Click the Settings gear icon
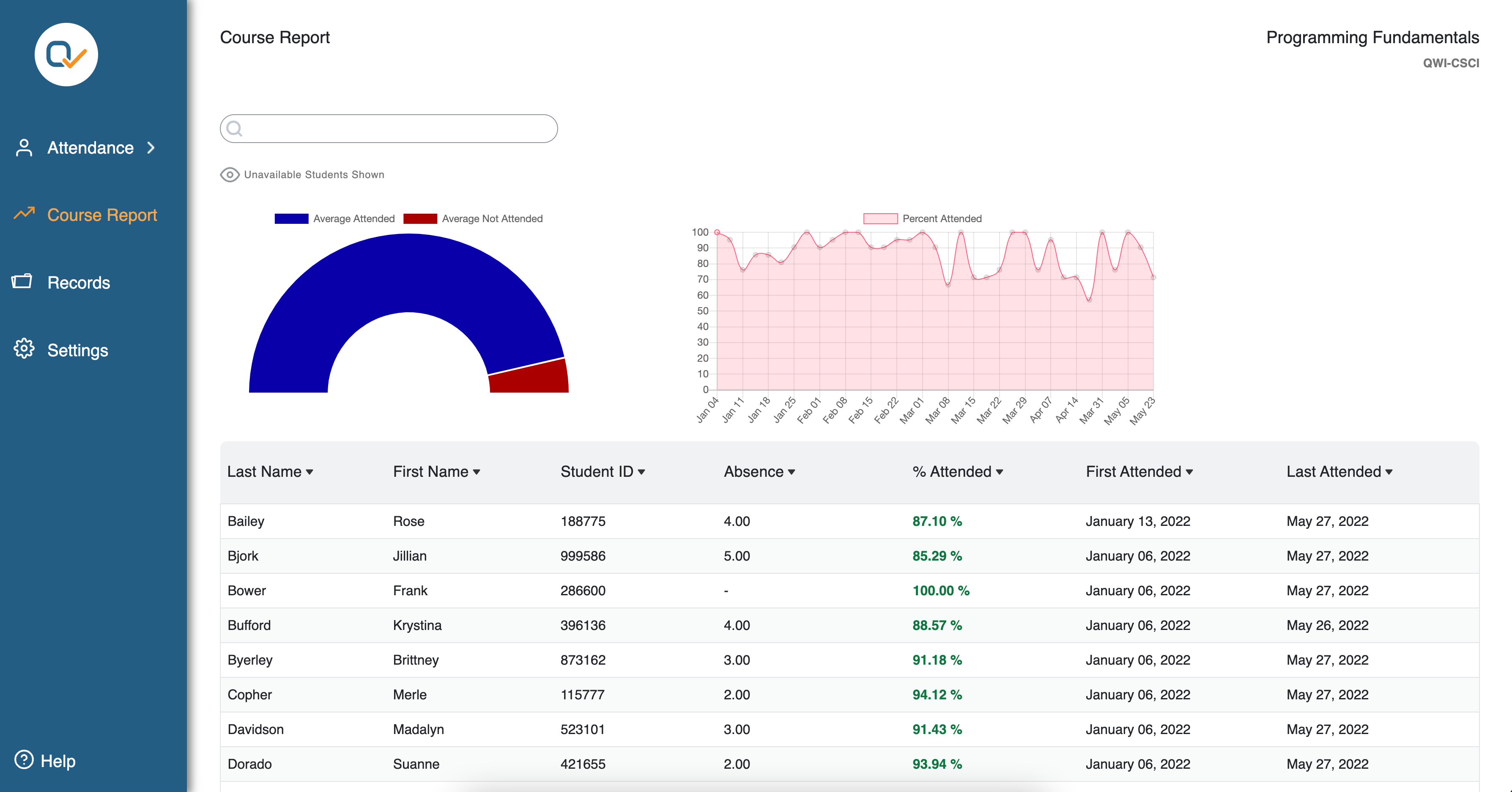This screenshot has width=1512, height=792. click(x=24, y=349)
